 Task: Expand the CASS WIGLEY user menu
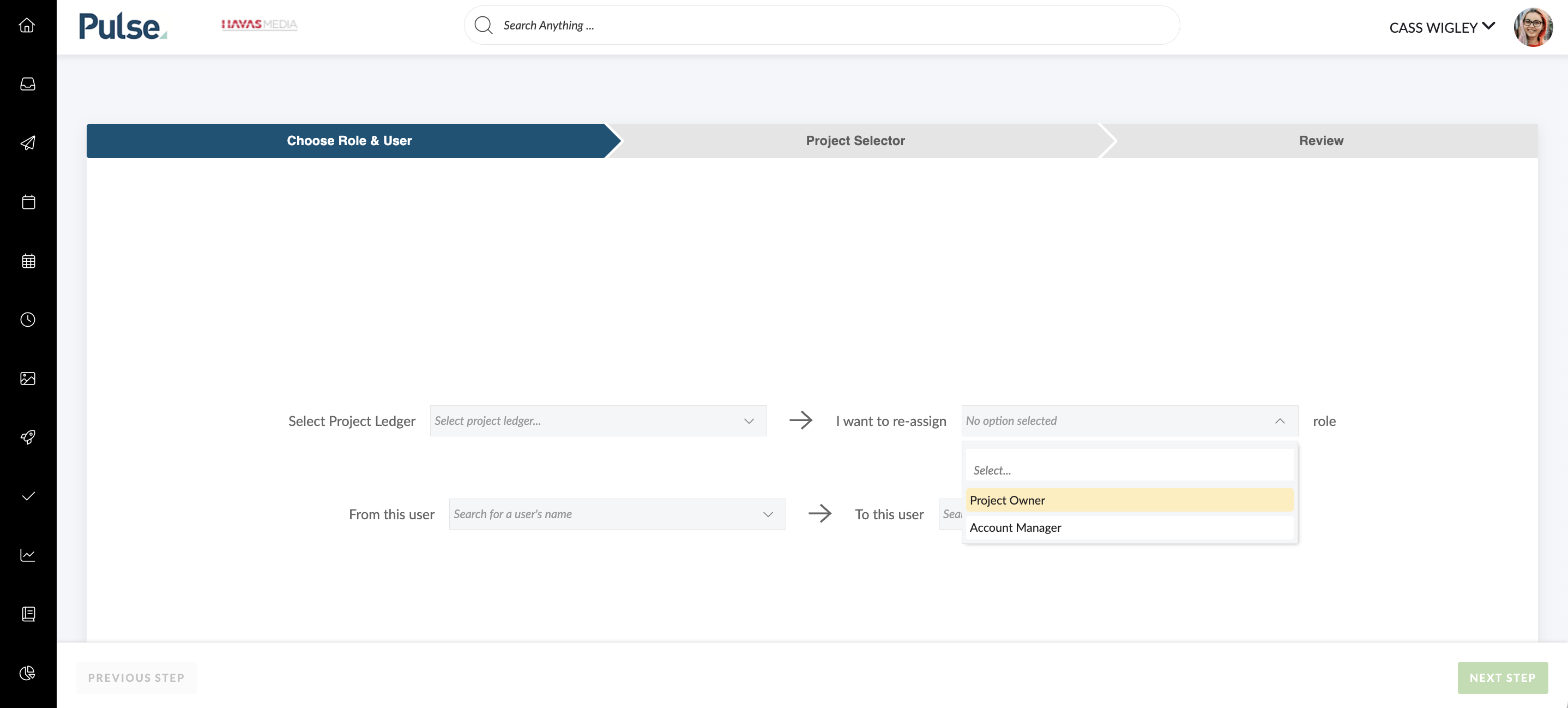tap(1442, 27)
